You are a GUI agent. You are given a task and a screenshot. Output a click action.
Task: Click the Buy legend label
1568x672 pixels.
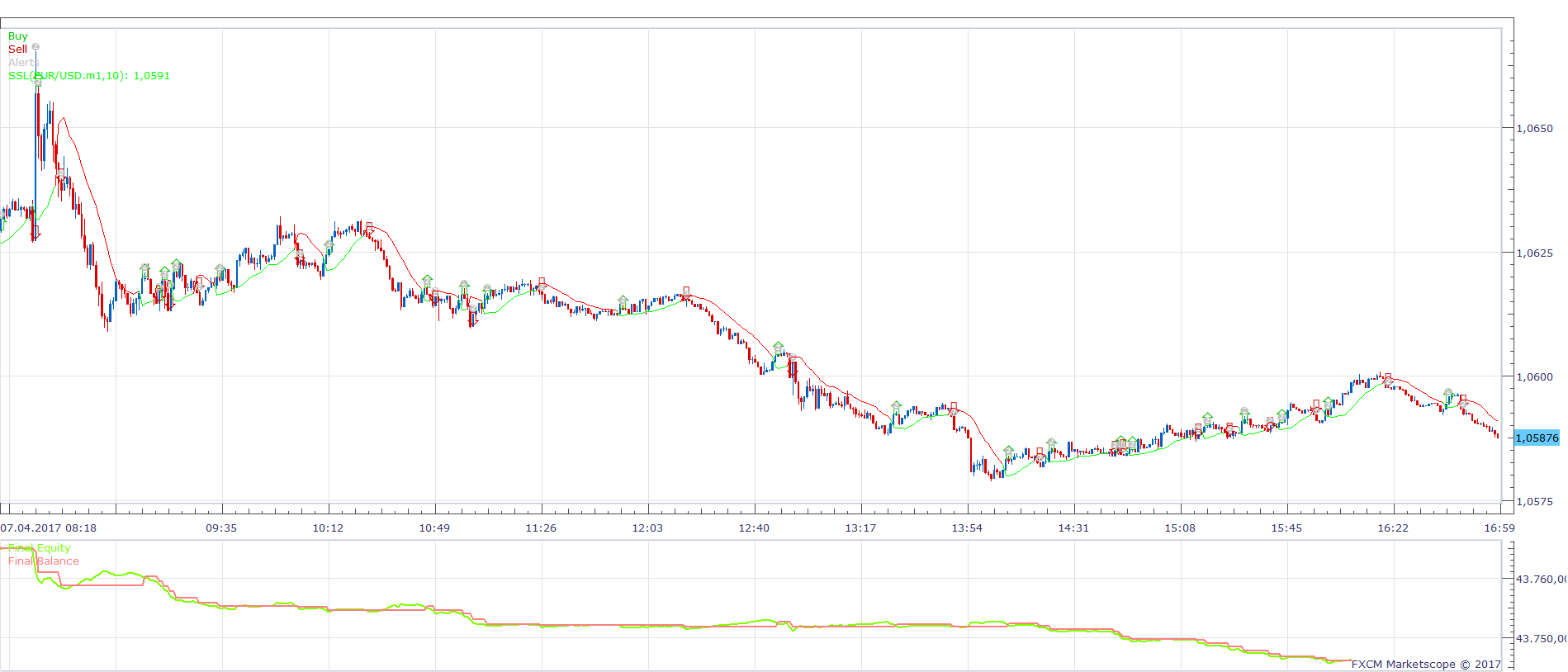(x=17, y=36)
